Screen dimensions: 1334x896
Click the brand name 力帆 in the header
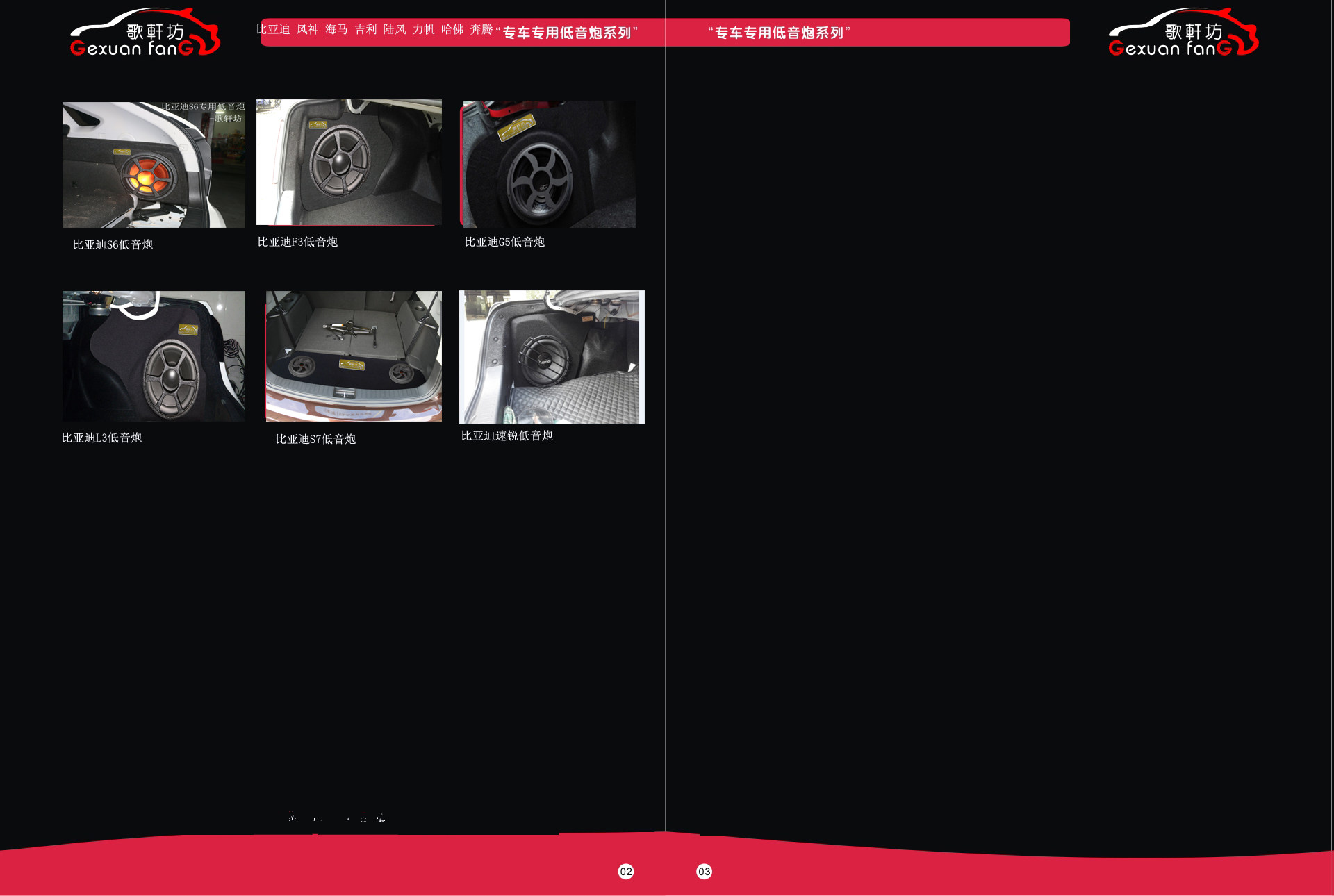(x=423, y=29)
